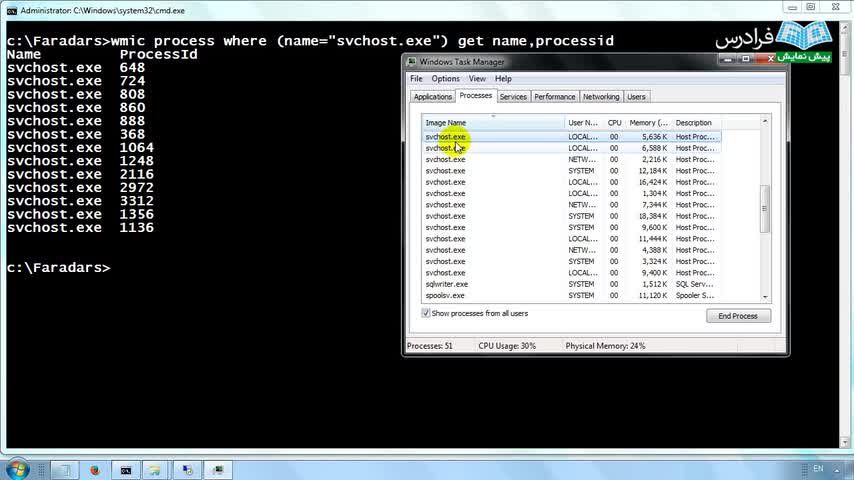Switch to the Users tab
This screenshot has width=854, height=480.
click(636, 96)
